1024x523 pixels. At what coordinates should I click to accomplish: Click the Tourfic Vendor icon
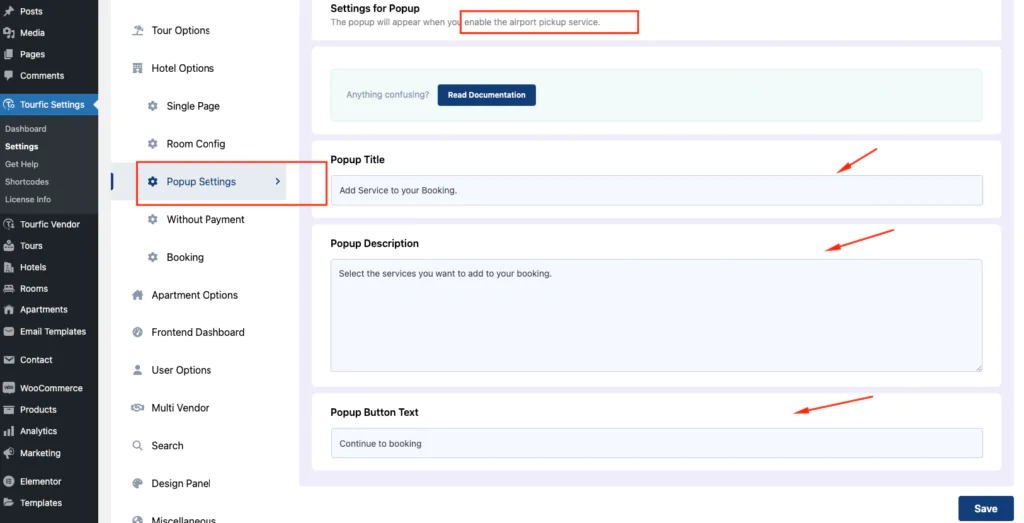click(8, 224)
